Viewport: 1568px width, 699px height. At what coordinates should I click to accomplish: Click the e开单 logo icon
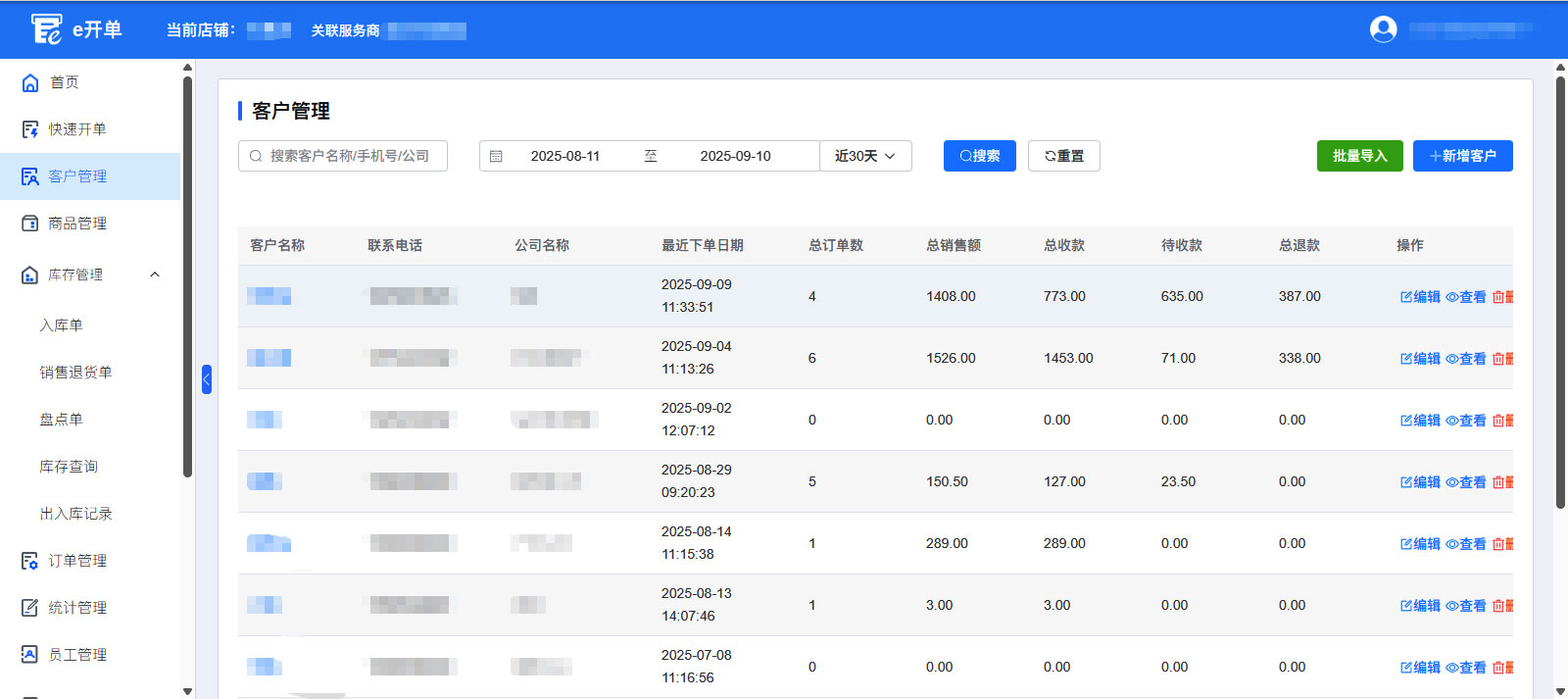click(46, 29)
